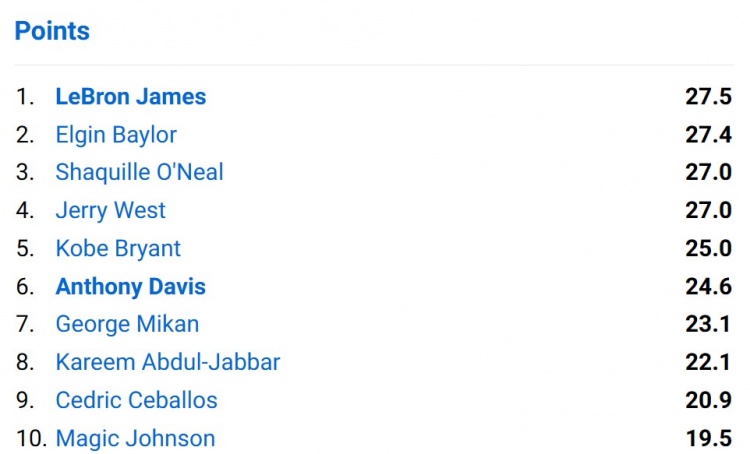Open Magic Johnson player page
This screenshot has width=750, height=454.
(x=135, y=439)
